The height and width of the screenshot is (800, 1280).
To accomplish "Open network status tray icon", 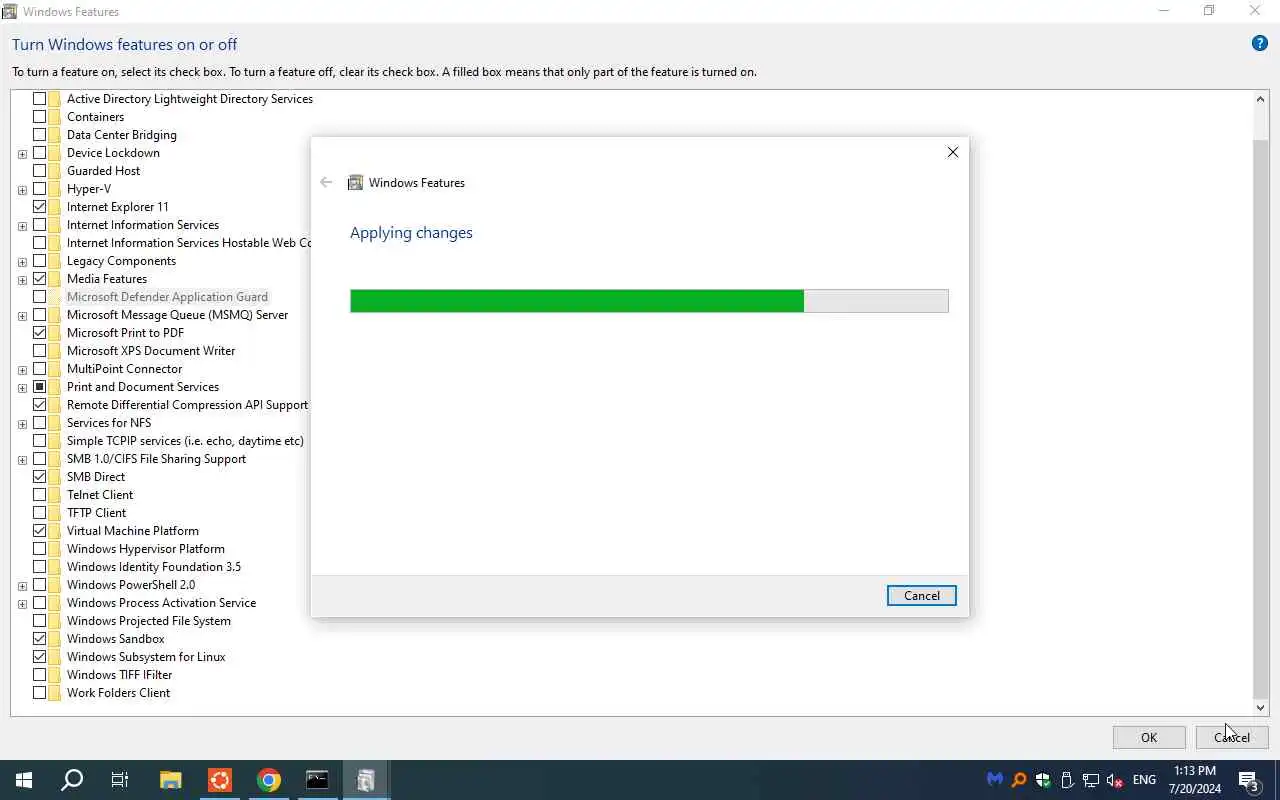I will coord(1091,780).
